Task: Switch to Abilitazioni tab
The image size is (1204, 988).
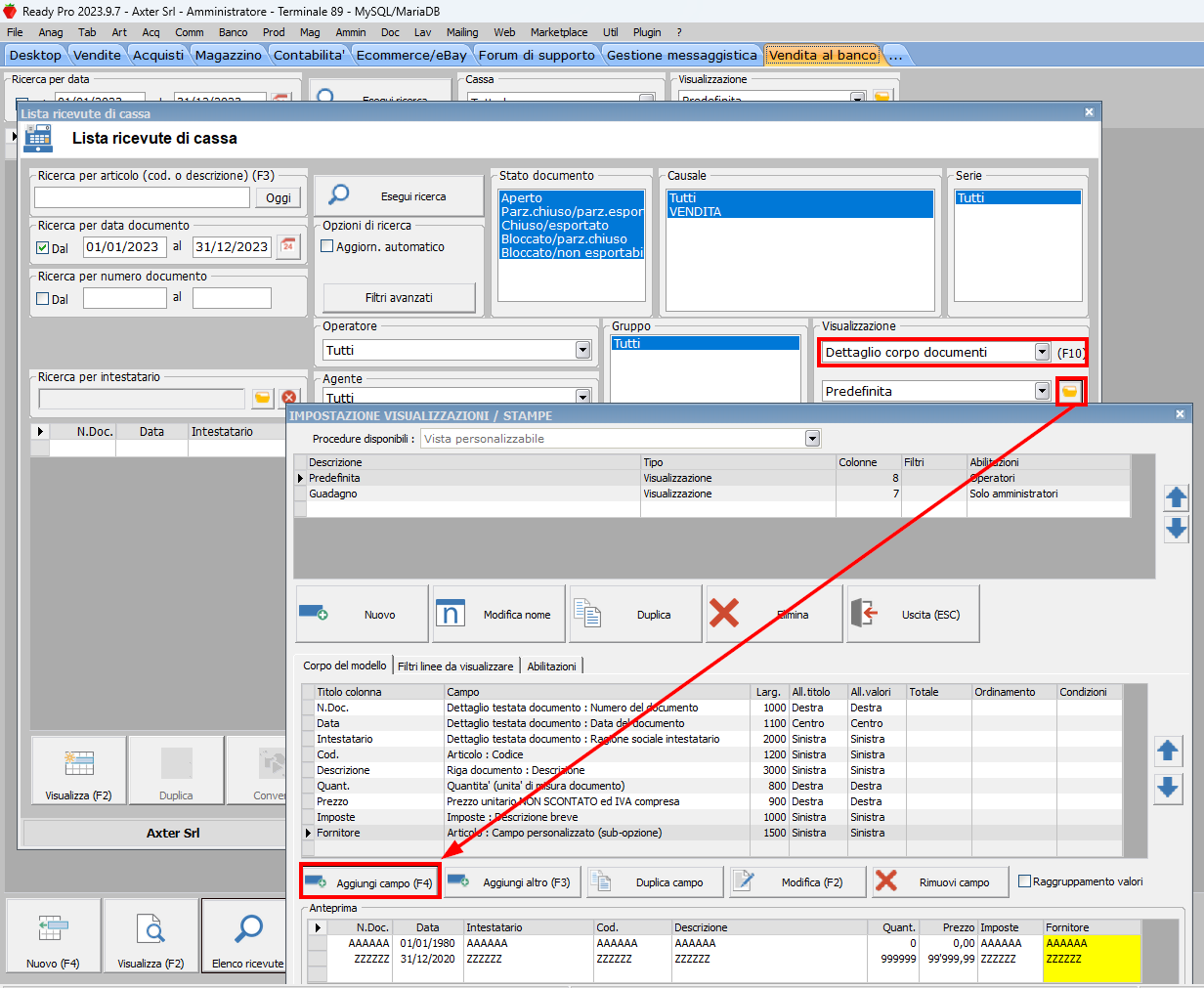Action: 552,666
